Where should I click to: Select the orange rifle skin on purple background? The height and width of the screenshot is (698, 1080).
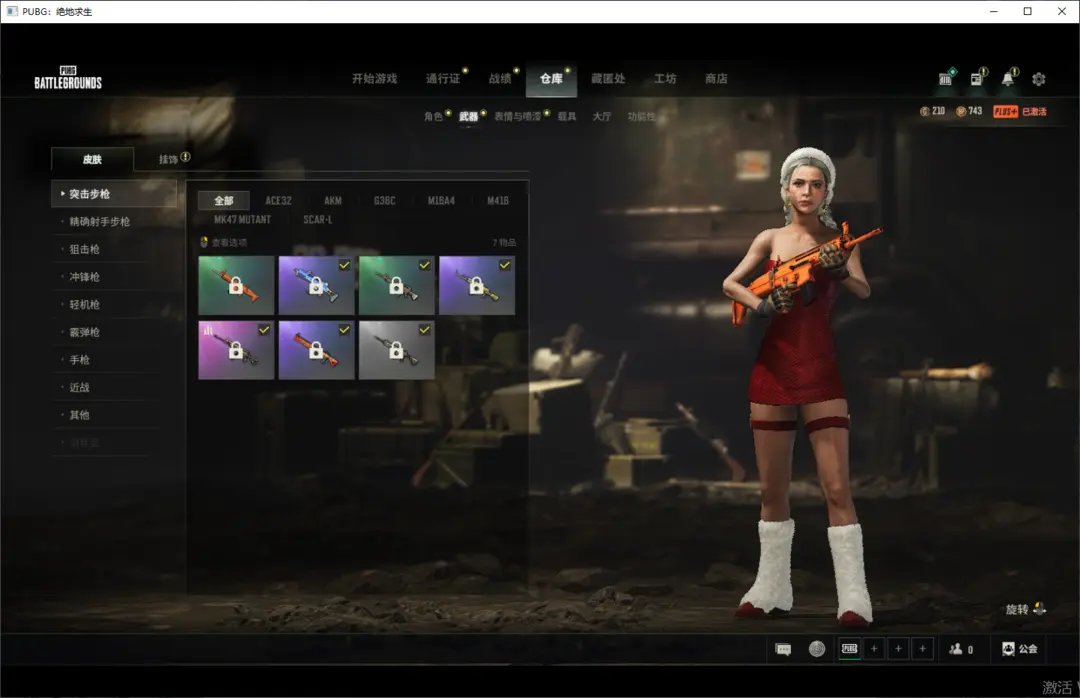pos(317,350)
